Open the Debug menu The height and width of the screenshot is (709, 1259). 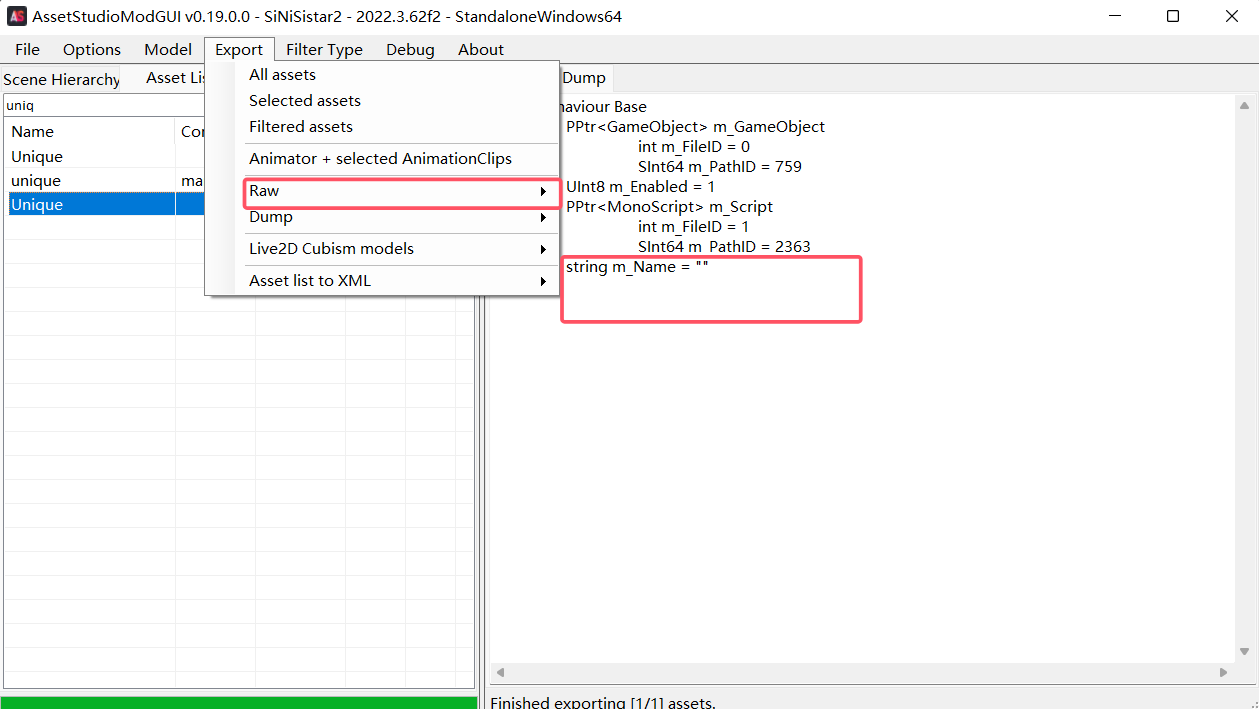[410, 49]
